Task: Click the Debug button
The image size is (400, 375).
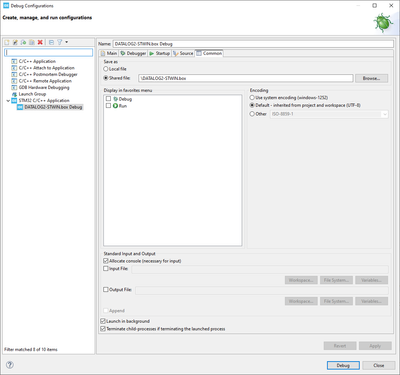Action: coord(343,365)
